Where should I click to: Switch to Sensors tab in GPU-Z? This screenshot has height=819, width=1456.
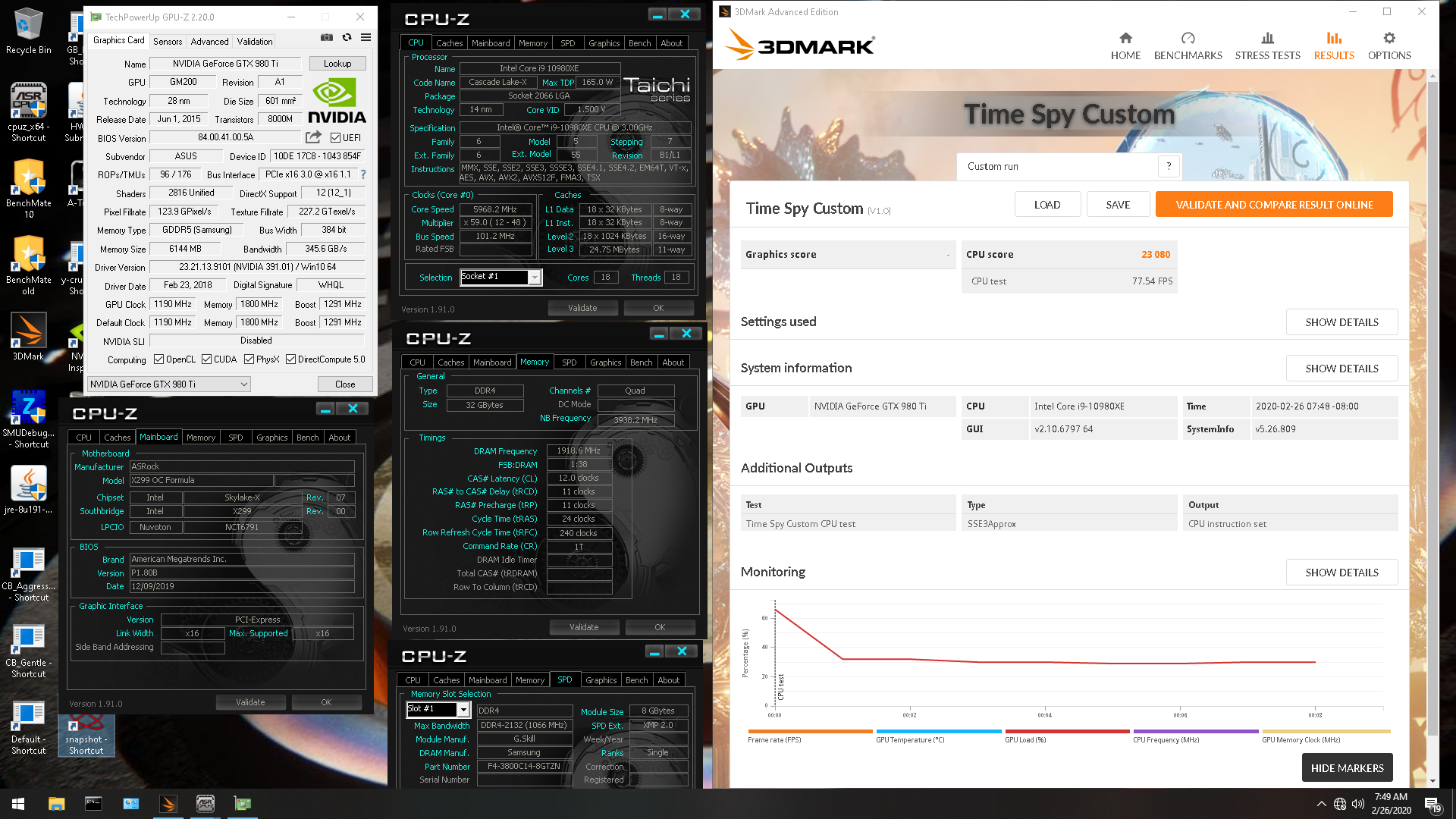167,42
